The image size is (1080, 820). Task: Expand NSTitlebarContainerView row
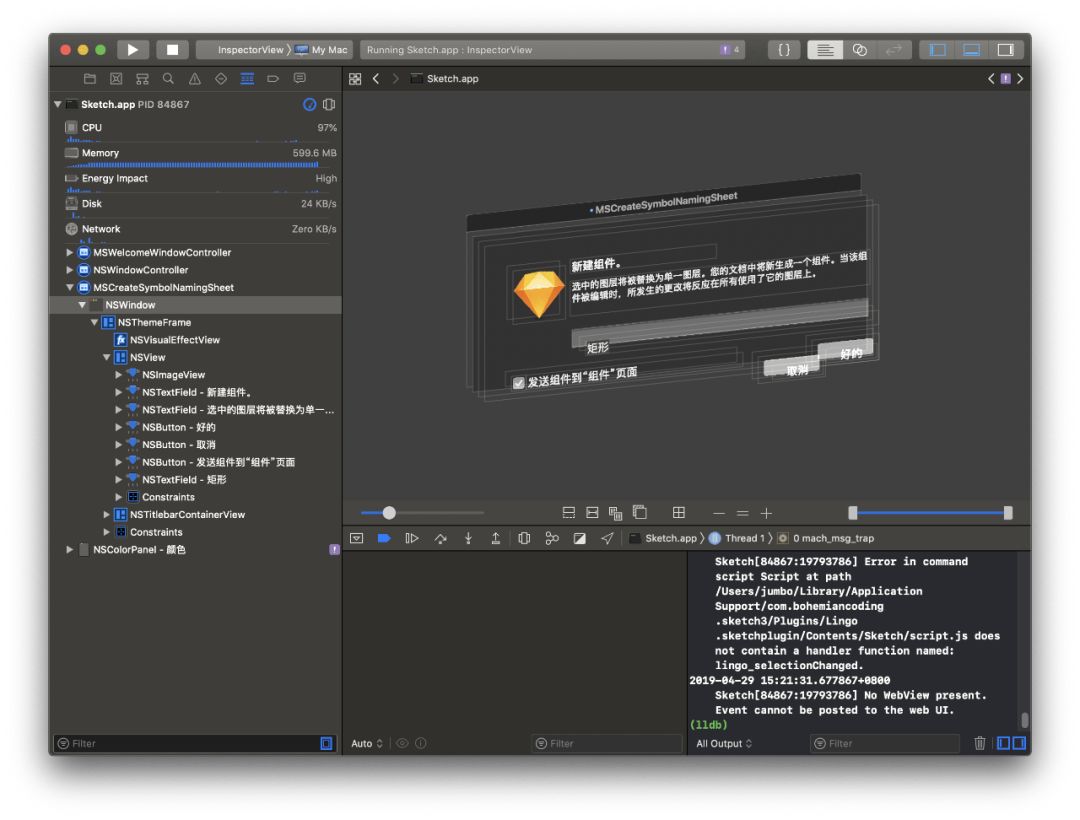tap(106, 515)
